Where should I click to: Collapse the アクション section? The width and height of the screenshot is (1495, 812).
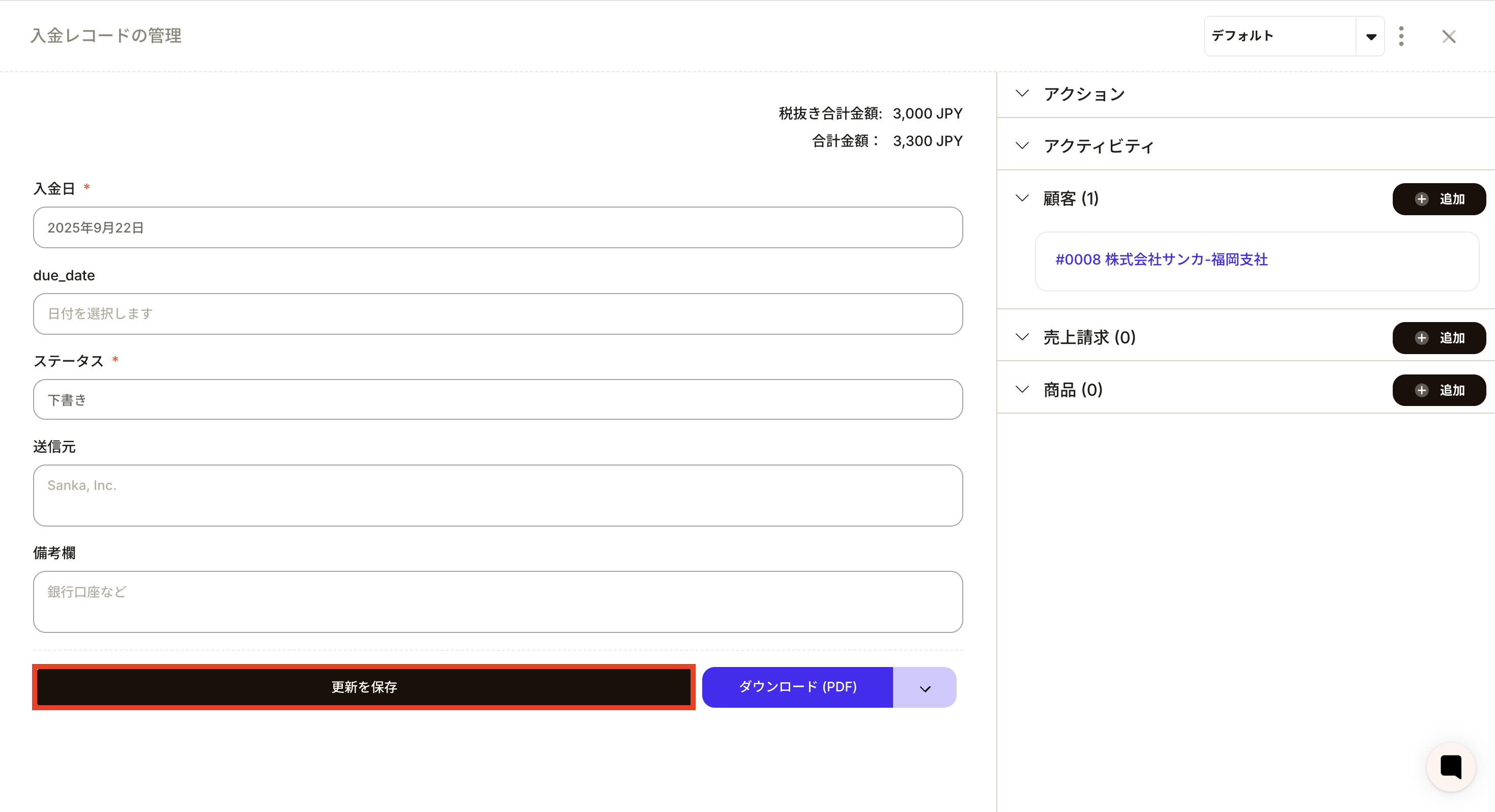tap(1022, 94)
